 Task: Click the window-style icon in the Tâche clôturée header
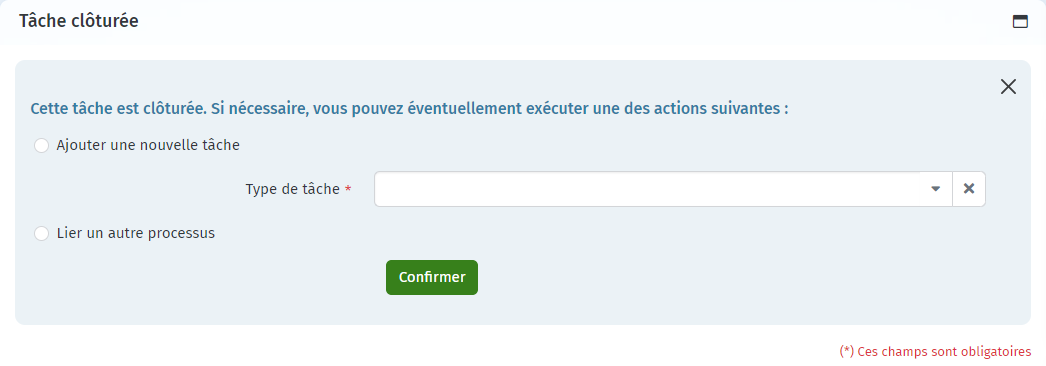coord(1020,21)
